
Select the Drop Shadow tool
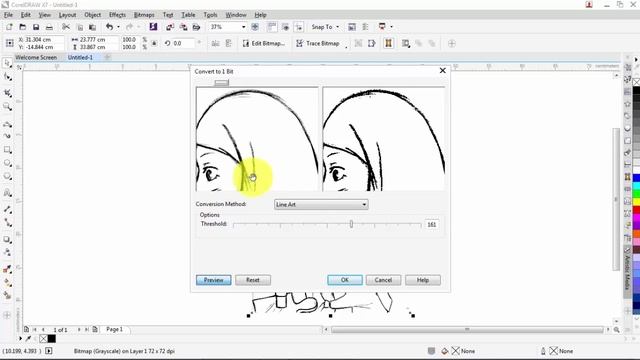click(7, 240)
